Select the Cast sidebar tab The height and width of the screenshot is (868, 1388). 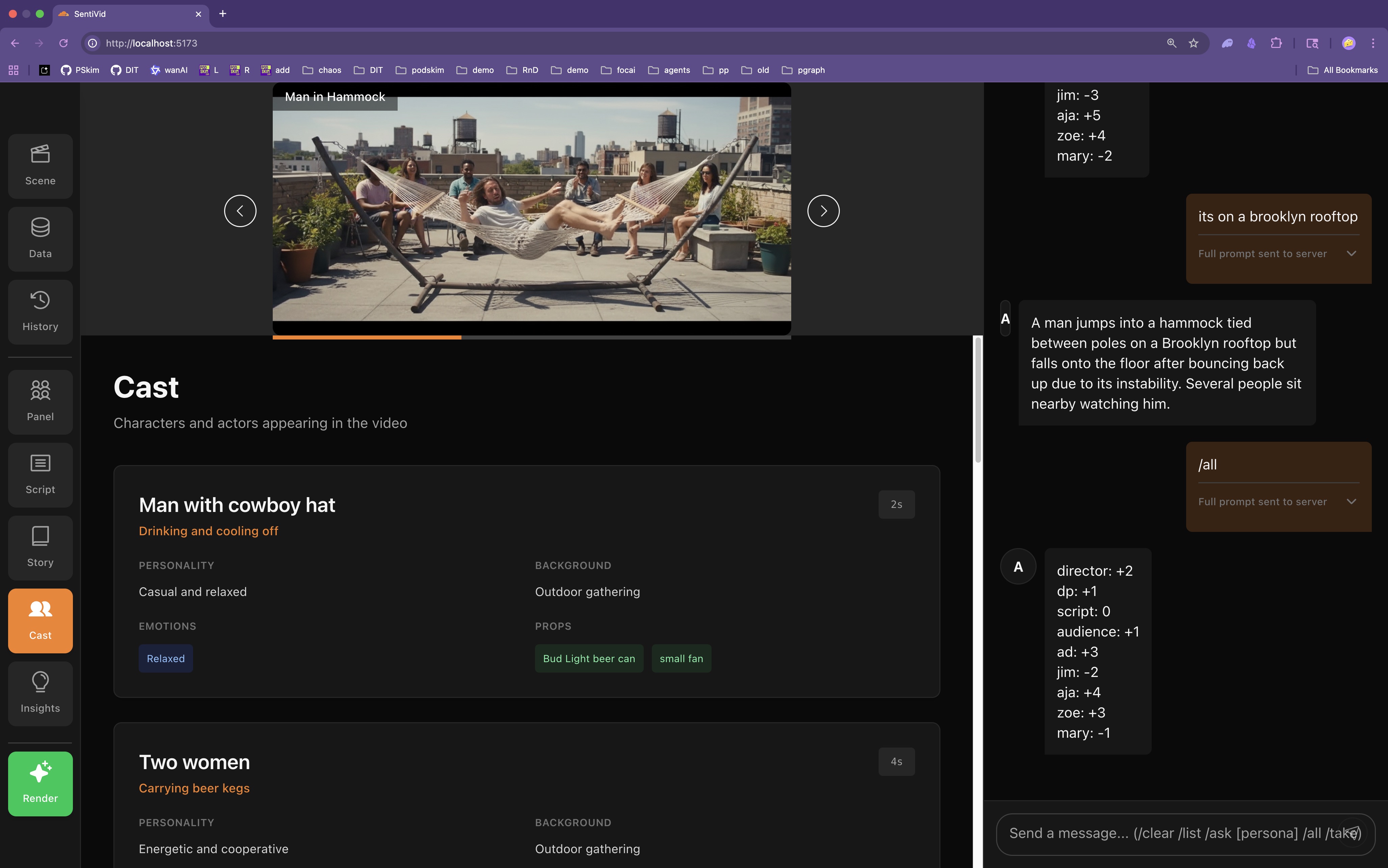[40, 621]
